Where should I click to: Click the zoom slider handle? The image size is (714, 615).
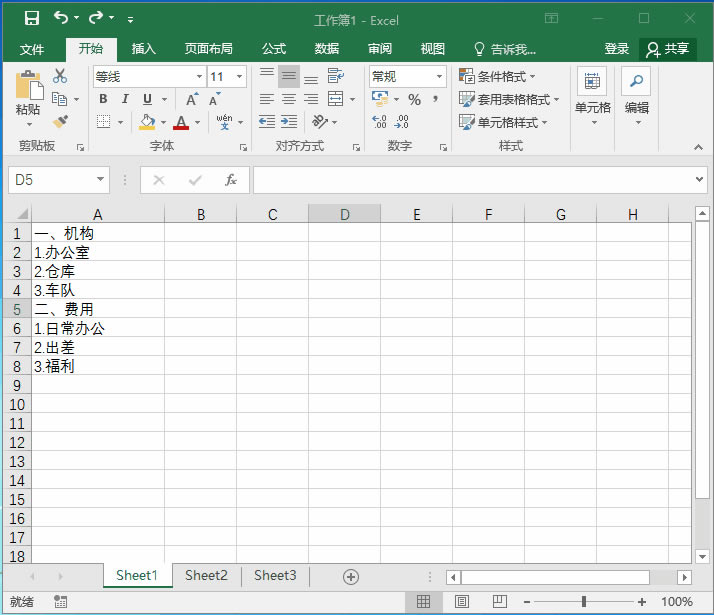[583, 601]
